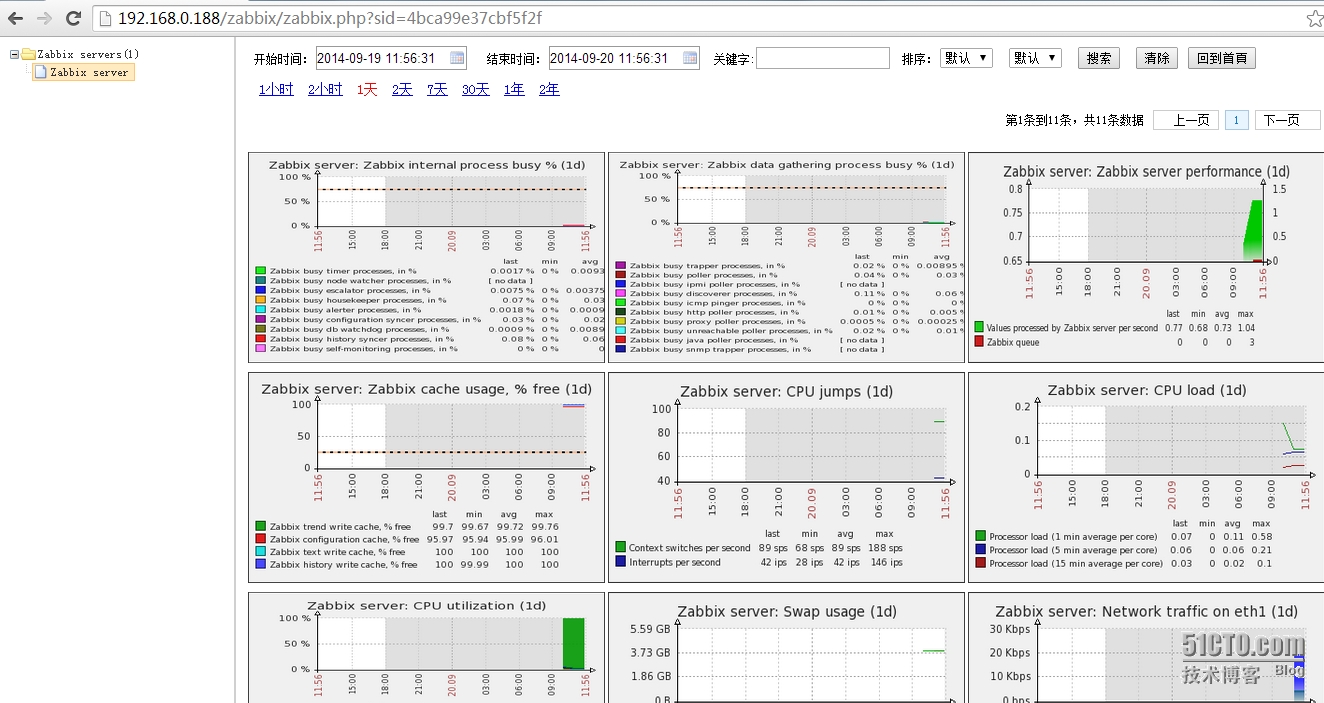1324x703 pixels.
Task: Click the 搜索 search button
Action: coord(1097,58)
